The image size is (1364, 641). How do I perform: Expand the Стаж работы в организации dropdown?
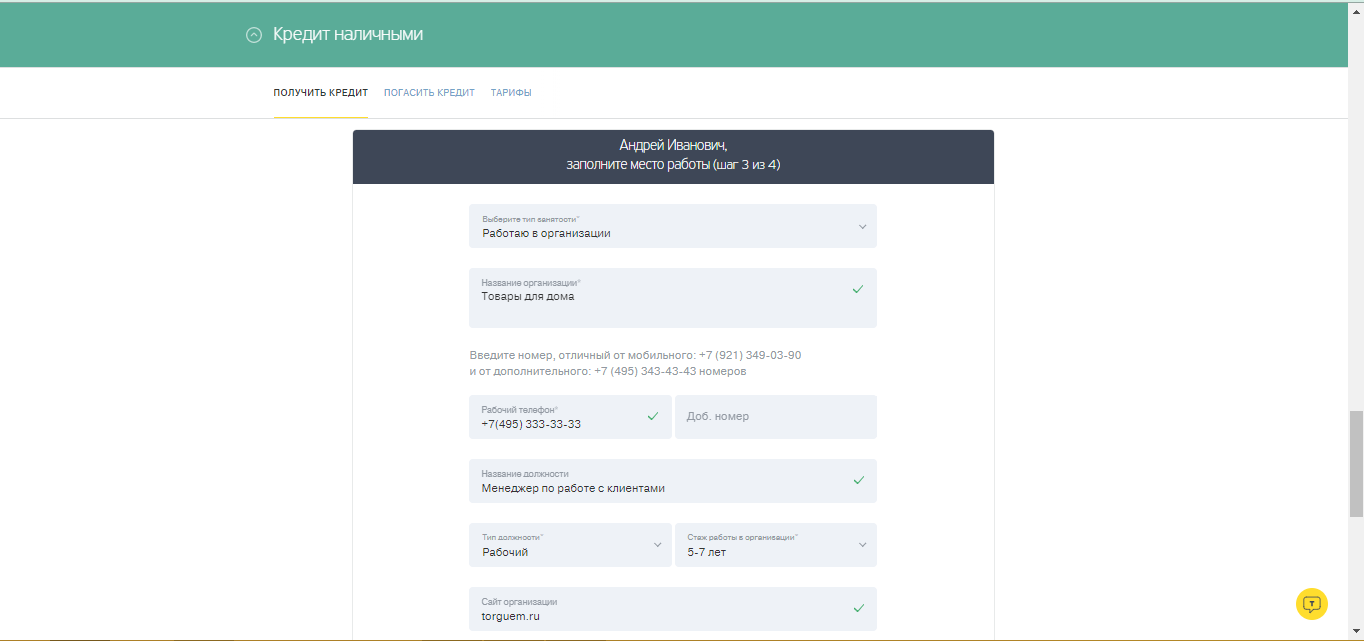pos(862,545)
